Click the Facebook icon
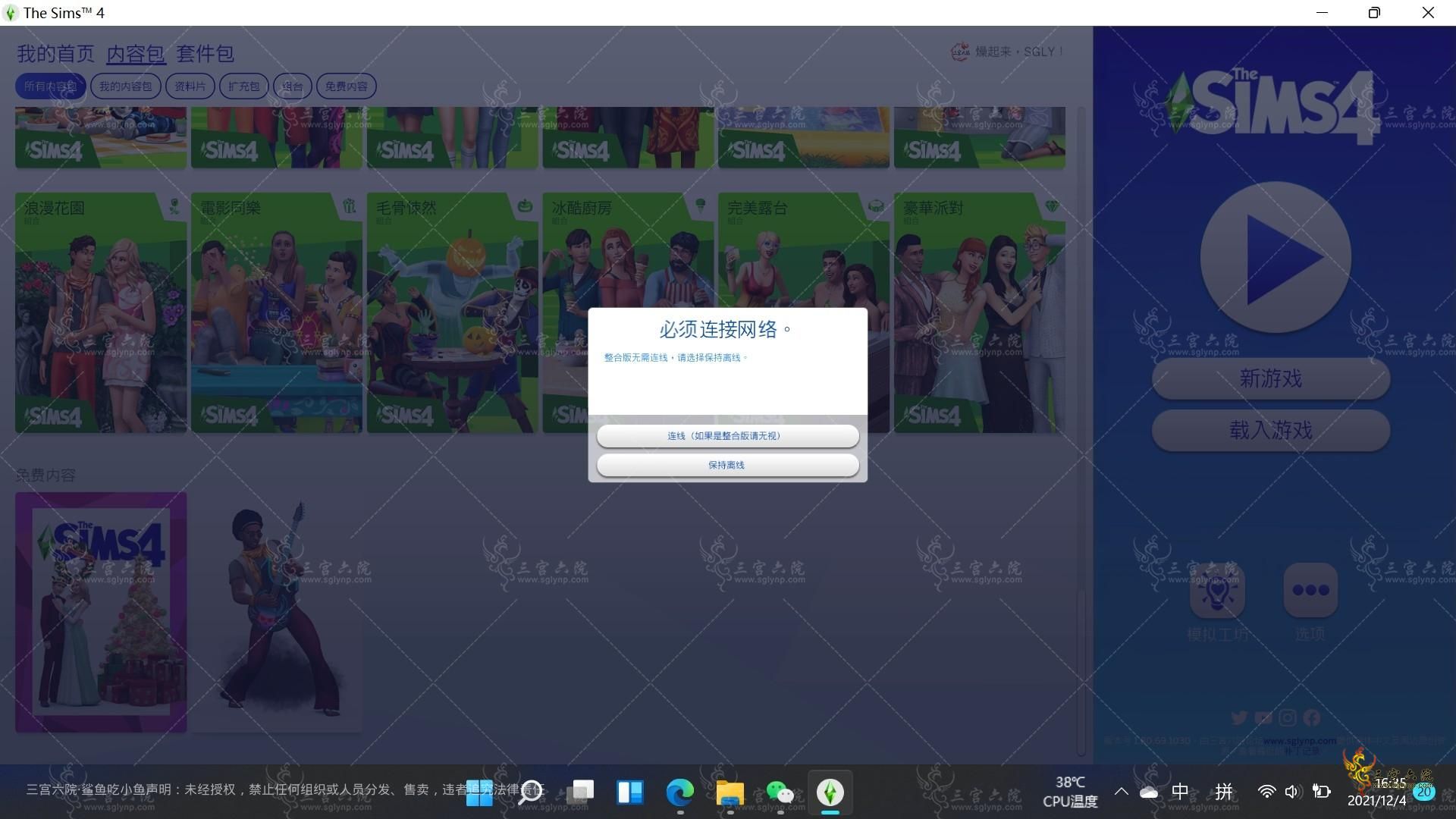1456x819 pixels. (x=1312, y=717)
